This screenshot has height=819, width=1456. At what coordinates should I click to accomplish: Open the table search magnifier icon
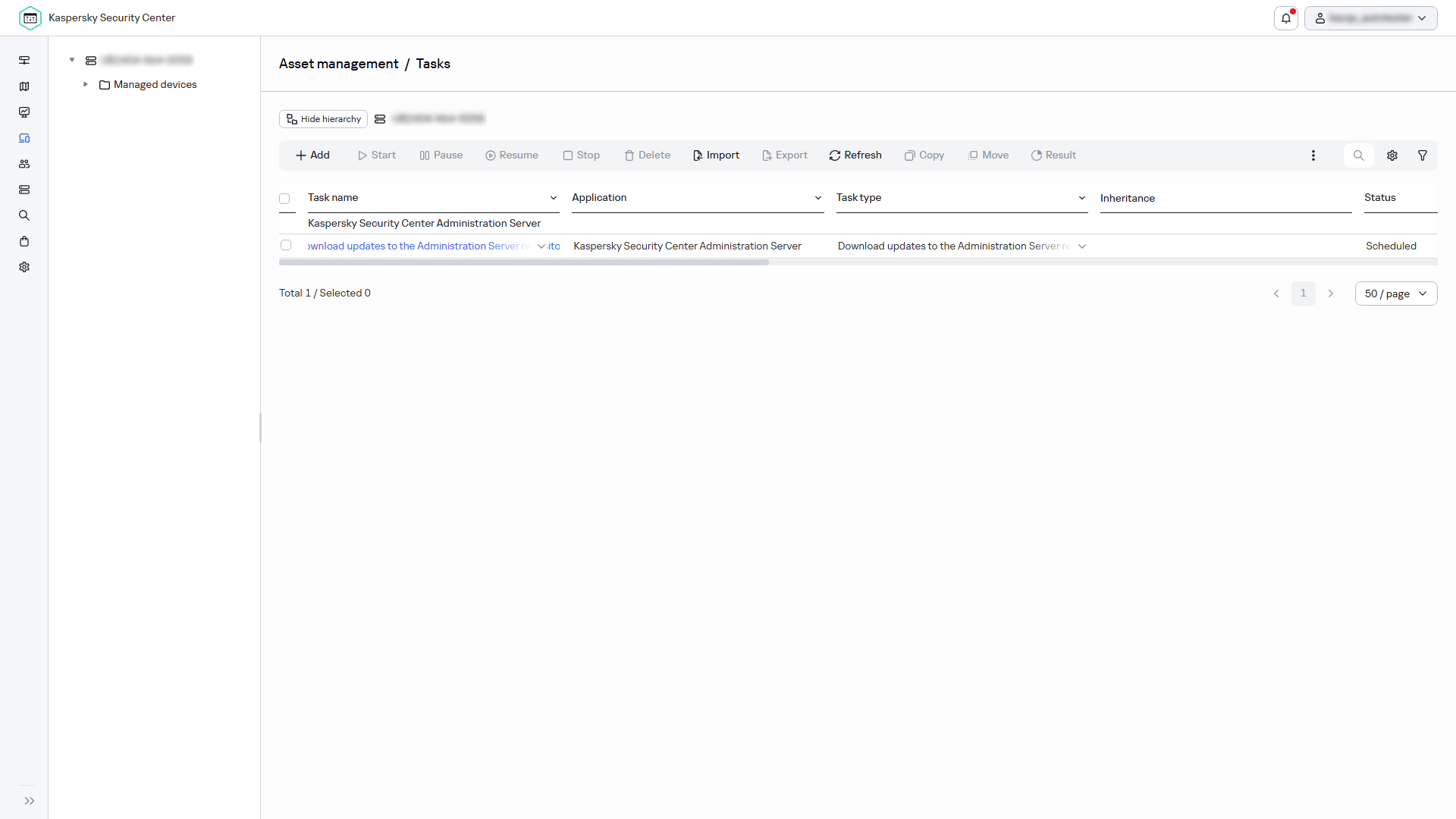tap(1359, 155)
